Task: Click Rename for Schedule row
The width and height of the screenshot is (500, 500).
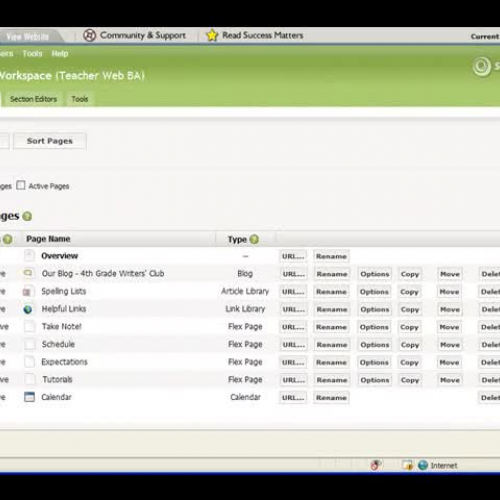Action: (332, 345)
